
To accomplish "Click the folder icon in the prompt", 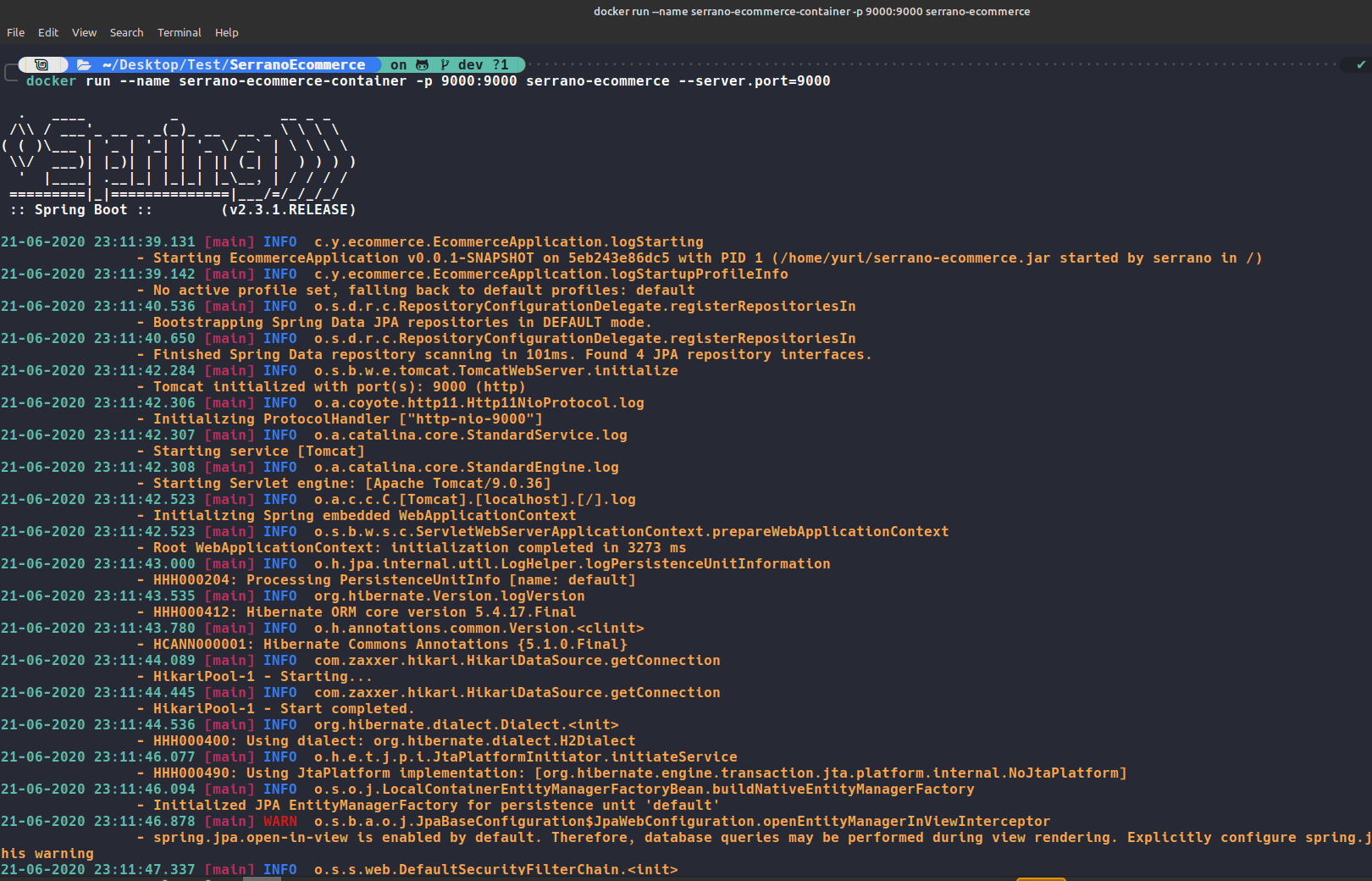I will tap(84, 64).
